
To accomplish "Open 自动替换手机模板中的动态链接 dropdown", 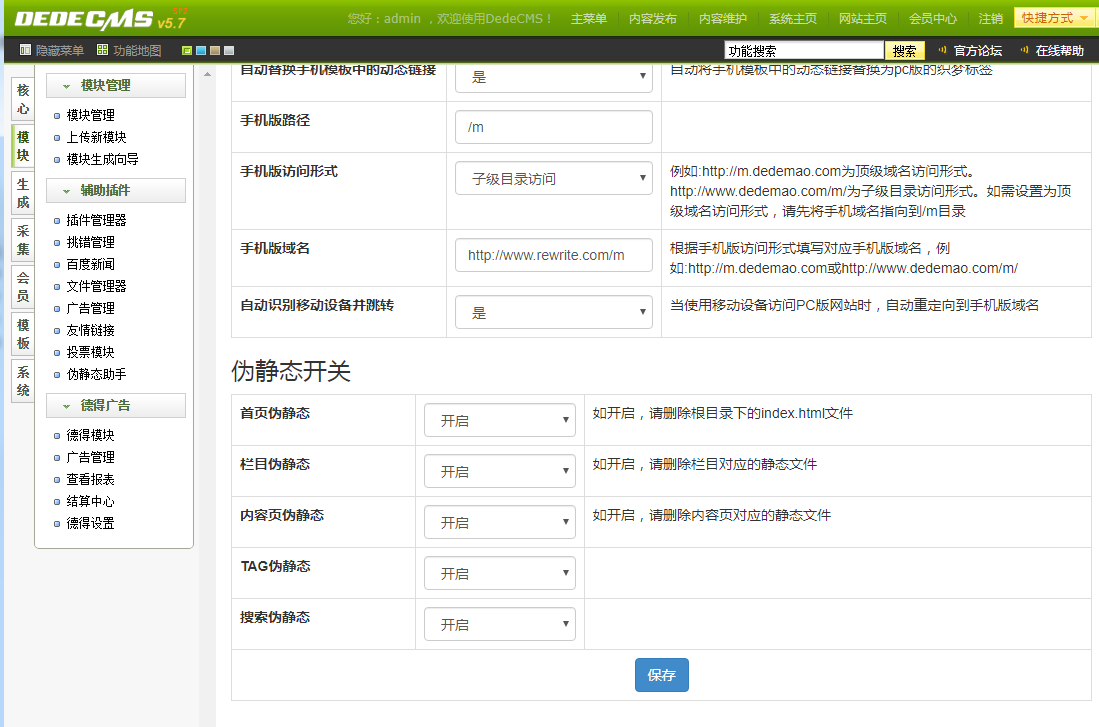I will [x=554, y=77].
